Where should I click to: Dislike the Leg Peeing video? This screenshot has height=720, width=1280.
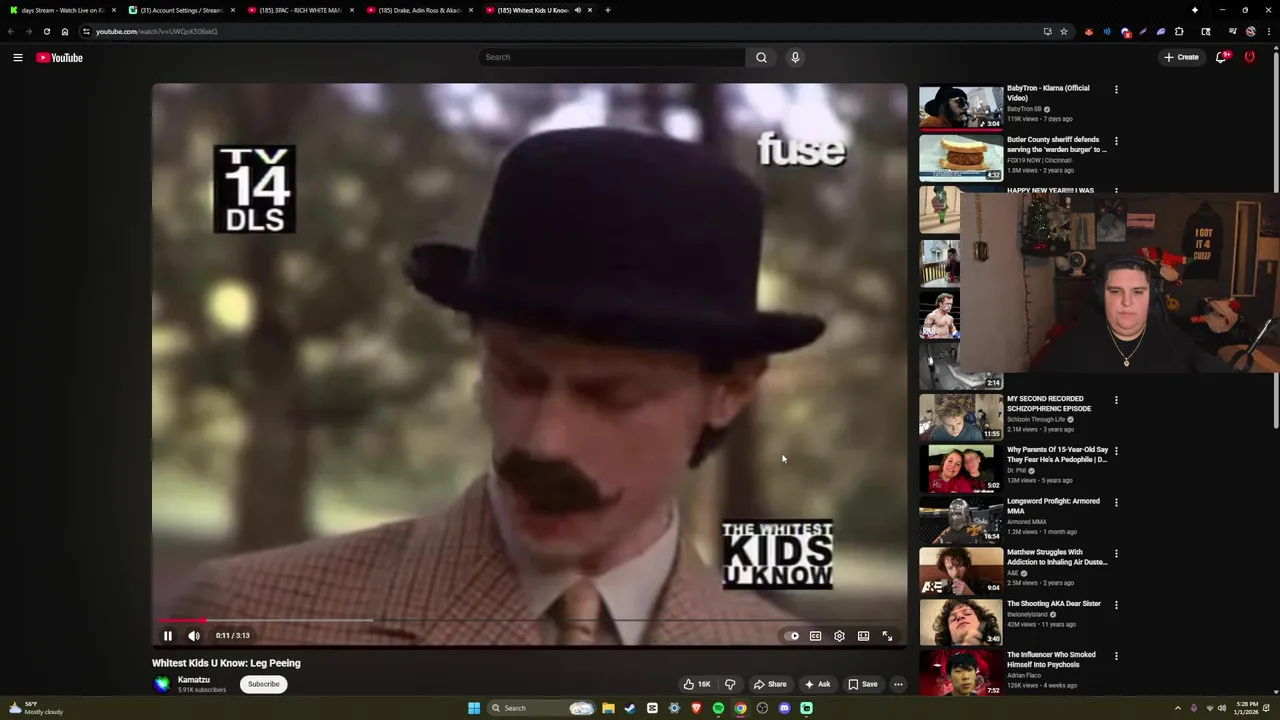point(730,685)
